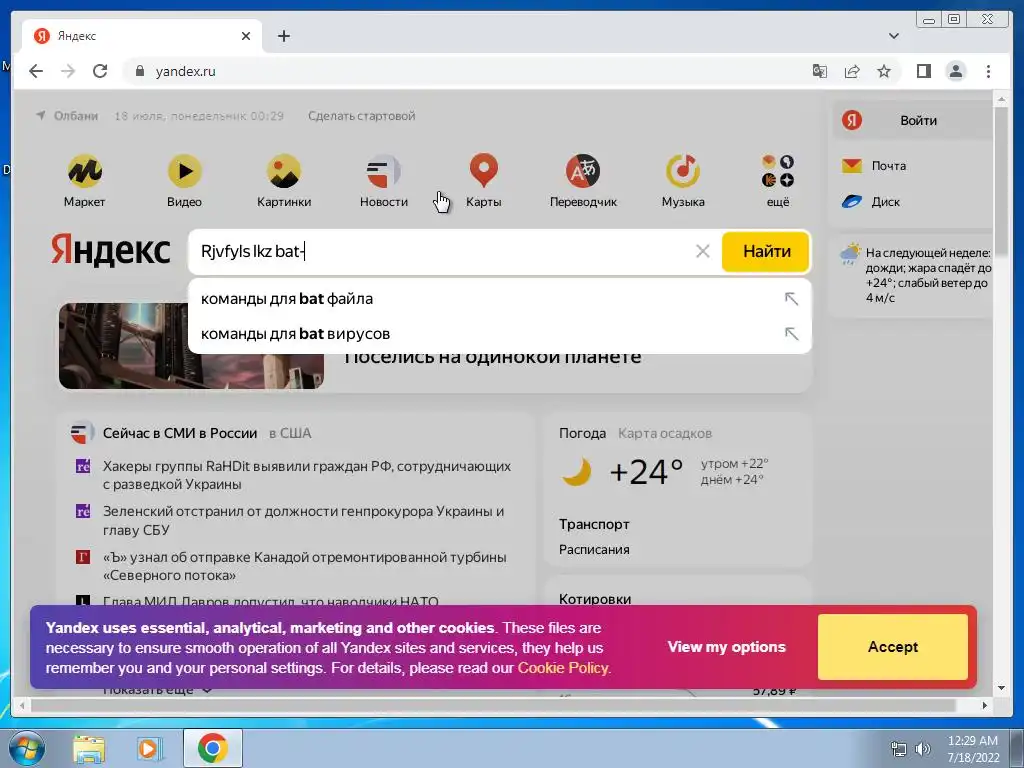Click the Chrome taskbar icon

click(212, 748)
